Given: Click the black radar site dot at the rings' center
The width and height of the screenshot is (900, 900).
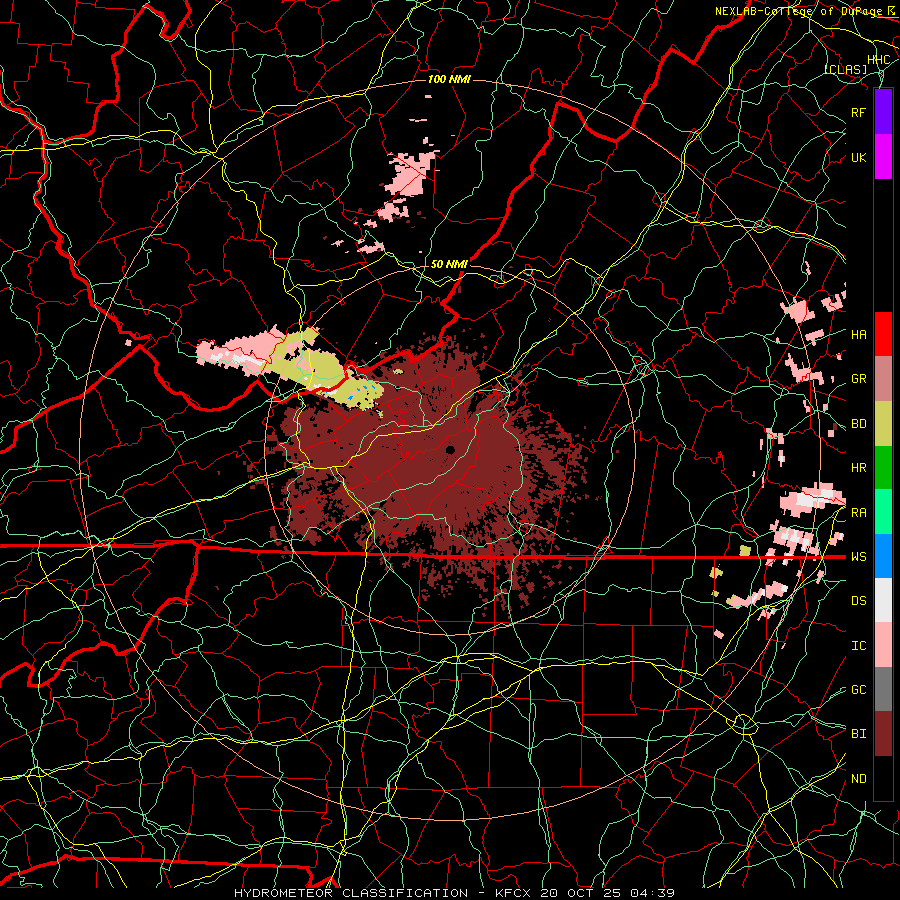Looking at the screenshot, I should coord(450,449).
